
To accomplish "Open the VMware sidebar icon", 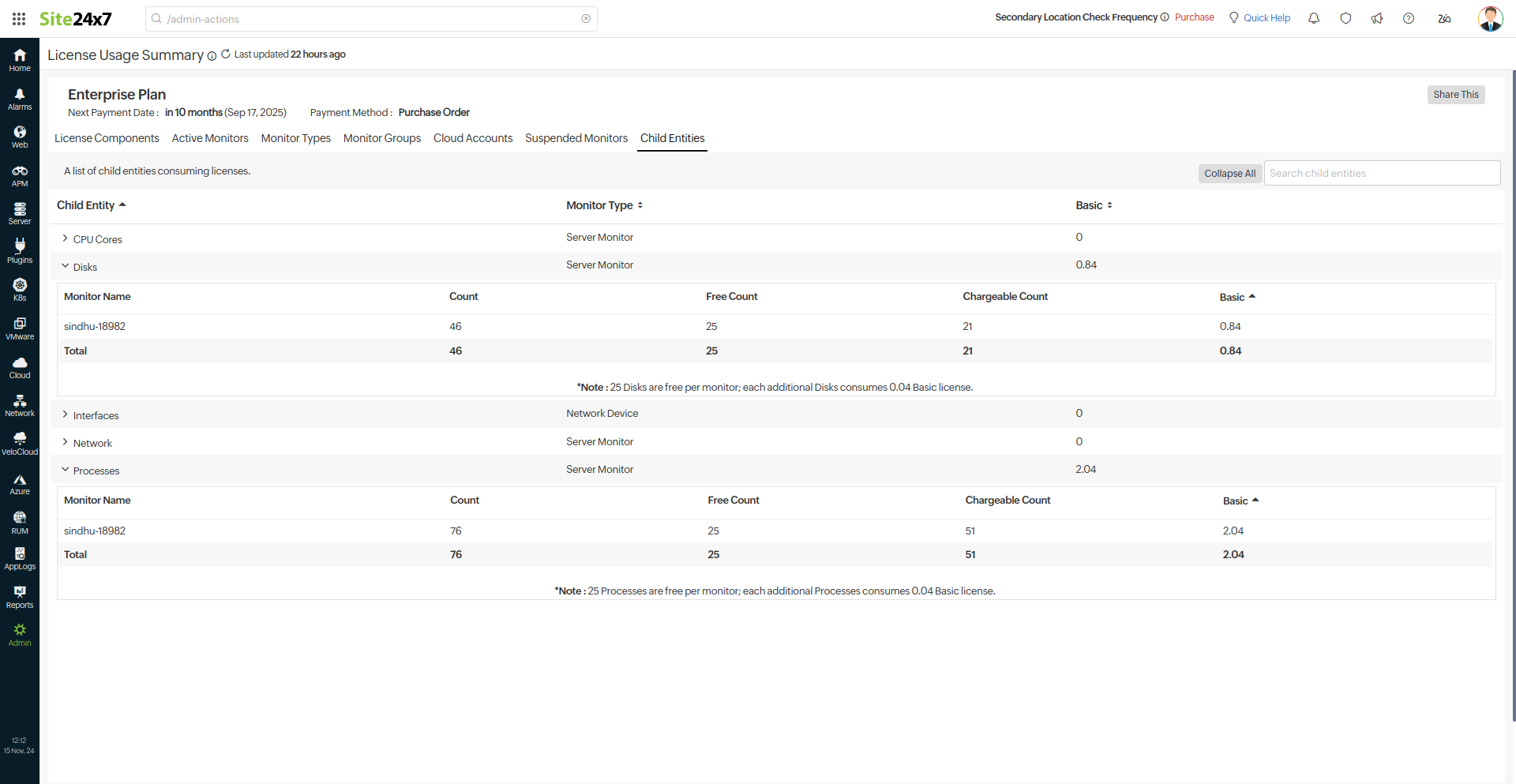I will tap(20, 328).
